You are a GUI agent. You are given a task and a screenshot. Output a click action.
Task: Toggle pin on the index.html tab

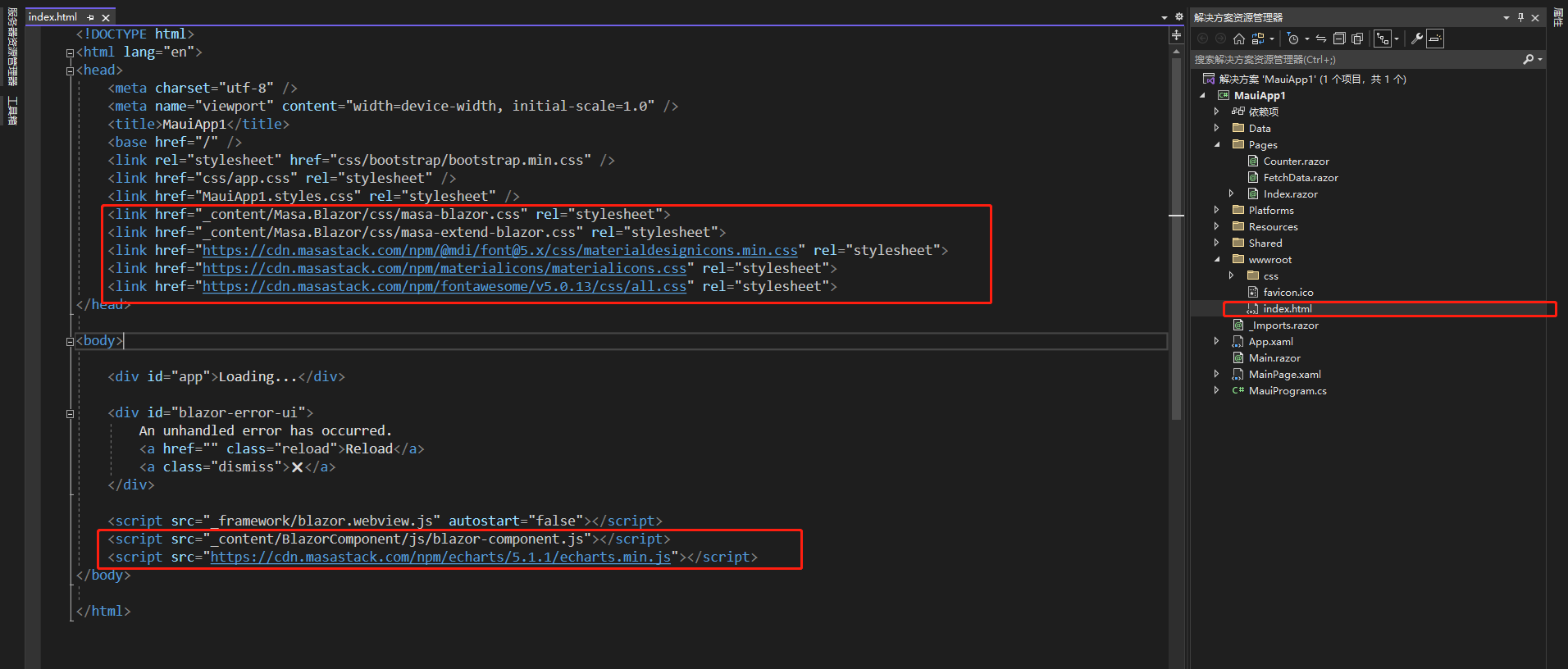click(x=90, y=17)
